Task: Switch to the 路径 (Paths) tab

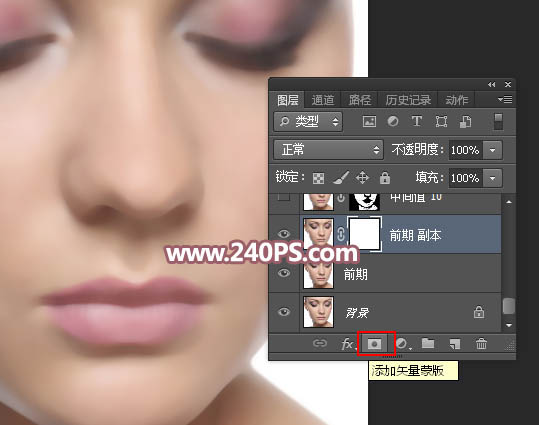Action: click(x=360, y=100)
